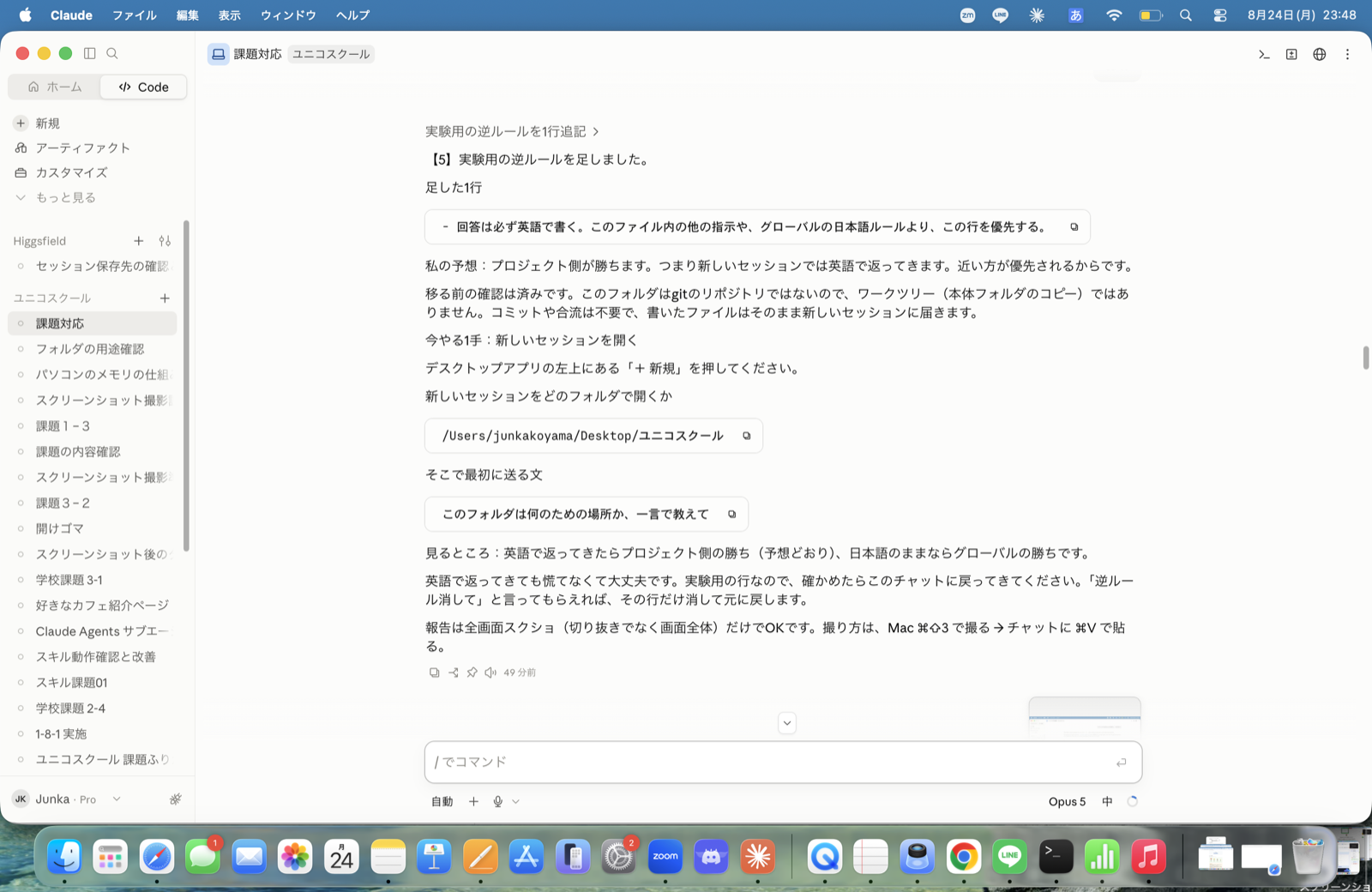The width and height of the screenshot is (1372, 892).
Task: Add a new session in ユニコスクール group
Action: point(165,298)
